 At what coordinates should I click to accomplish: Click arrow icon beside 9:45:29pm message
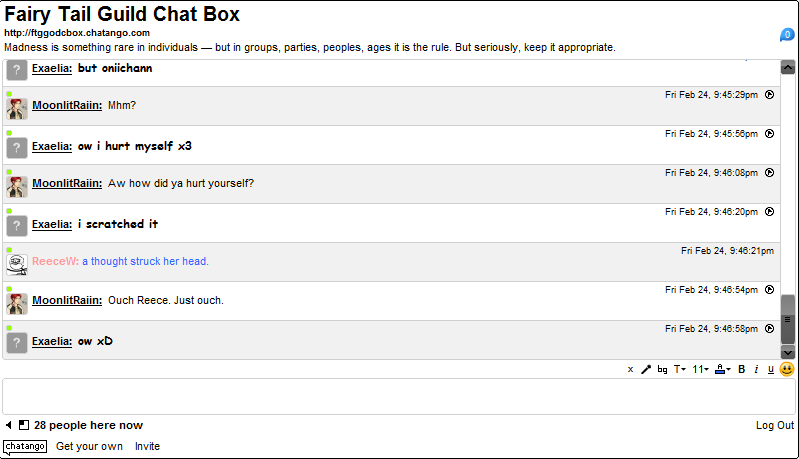[769, 94]
